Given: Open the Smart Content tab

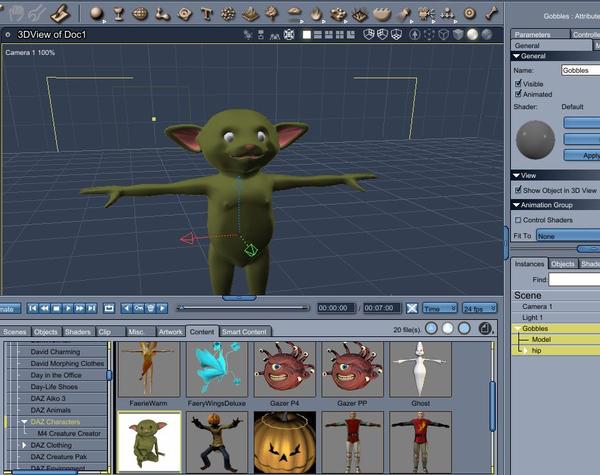Looking at the screenshot, I should click(245, 332).
